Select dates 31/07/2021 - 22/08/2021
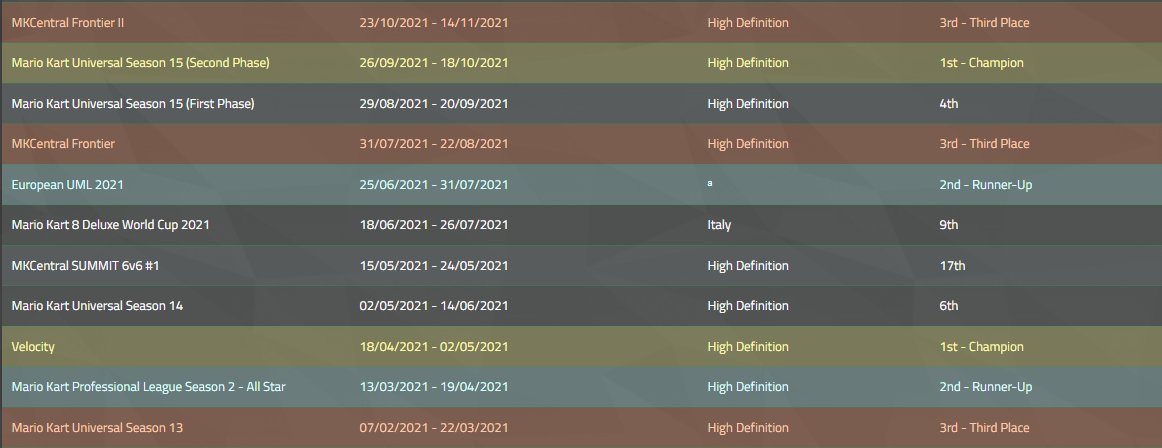Screen dimensions: 1162x448 (434, 144)
